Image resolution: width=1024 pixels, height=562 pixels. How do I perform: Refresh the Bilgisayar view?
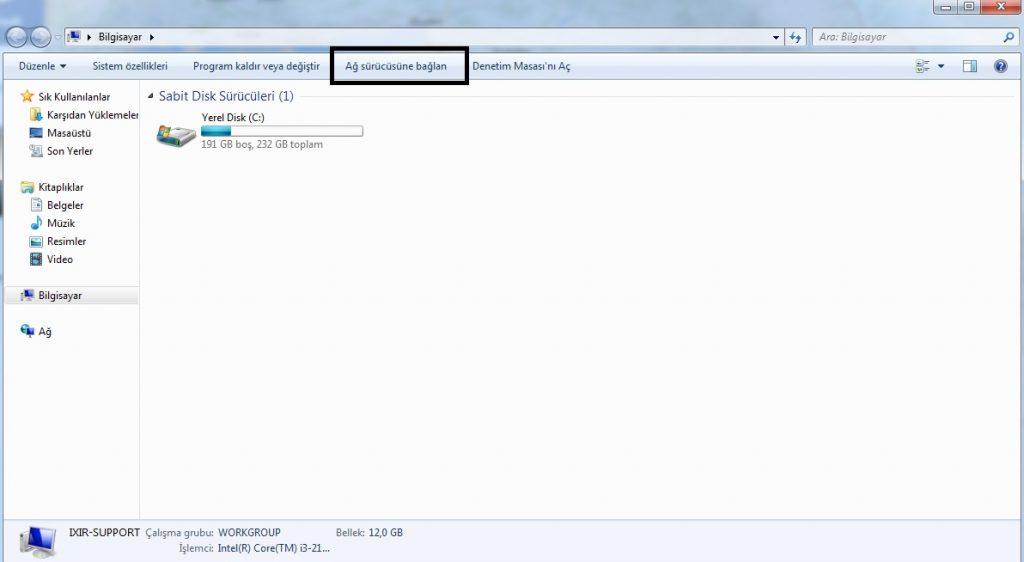click(795, 37)
